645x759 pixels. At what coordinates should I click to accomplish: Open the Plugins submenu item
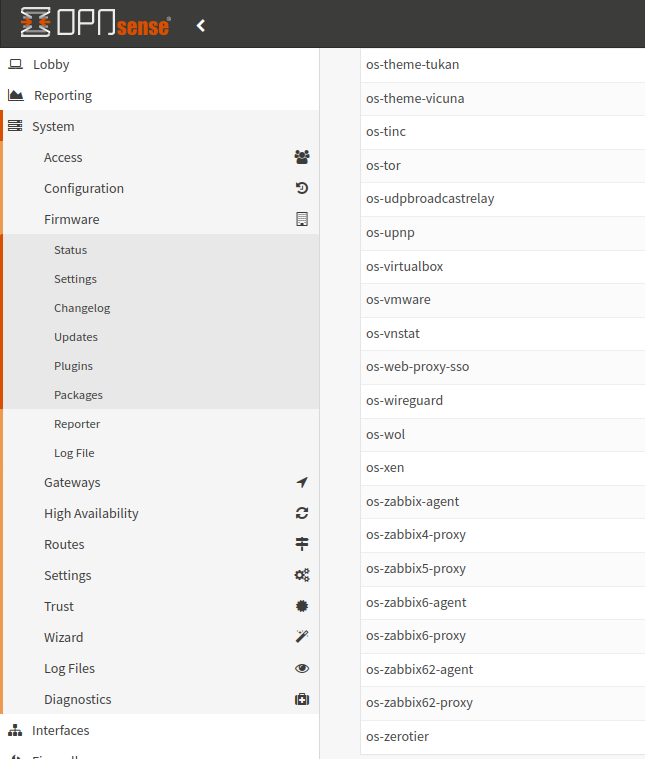pos(73,366)
